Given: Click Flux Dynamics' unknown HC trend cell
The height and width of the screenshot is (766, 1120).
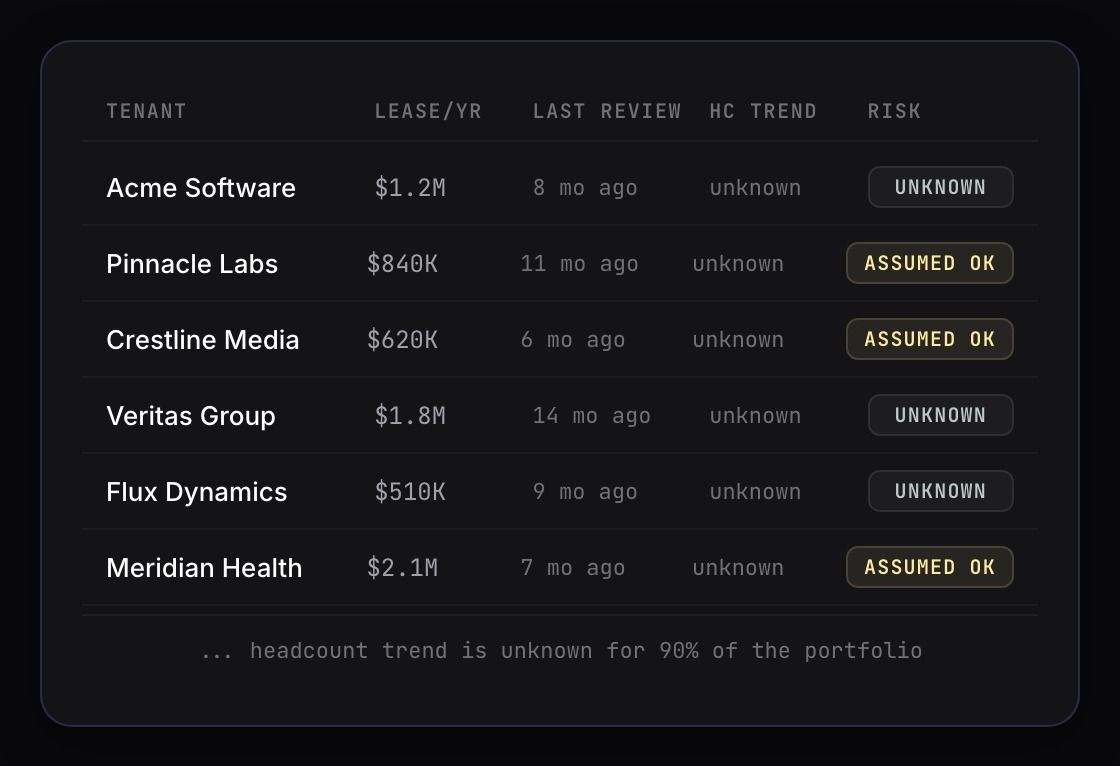Looking at the screenshot, I should pyautogui.click(x=755, y=493).
